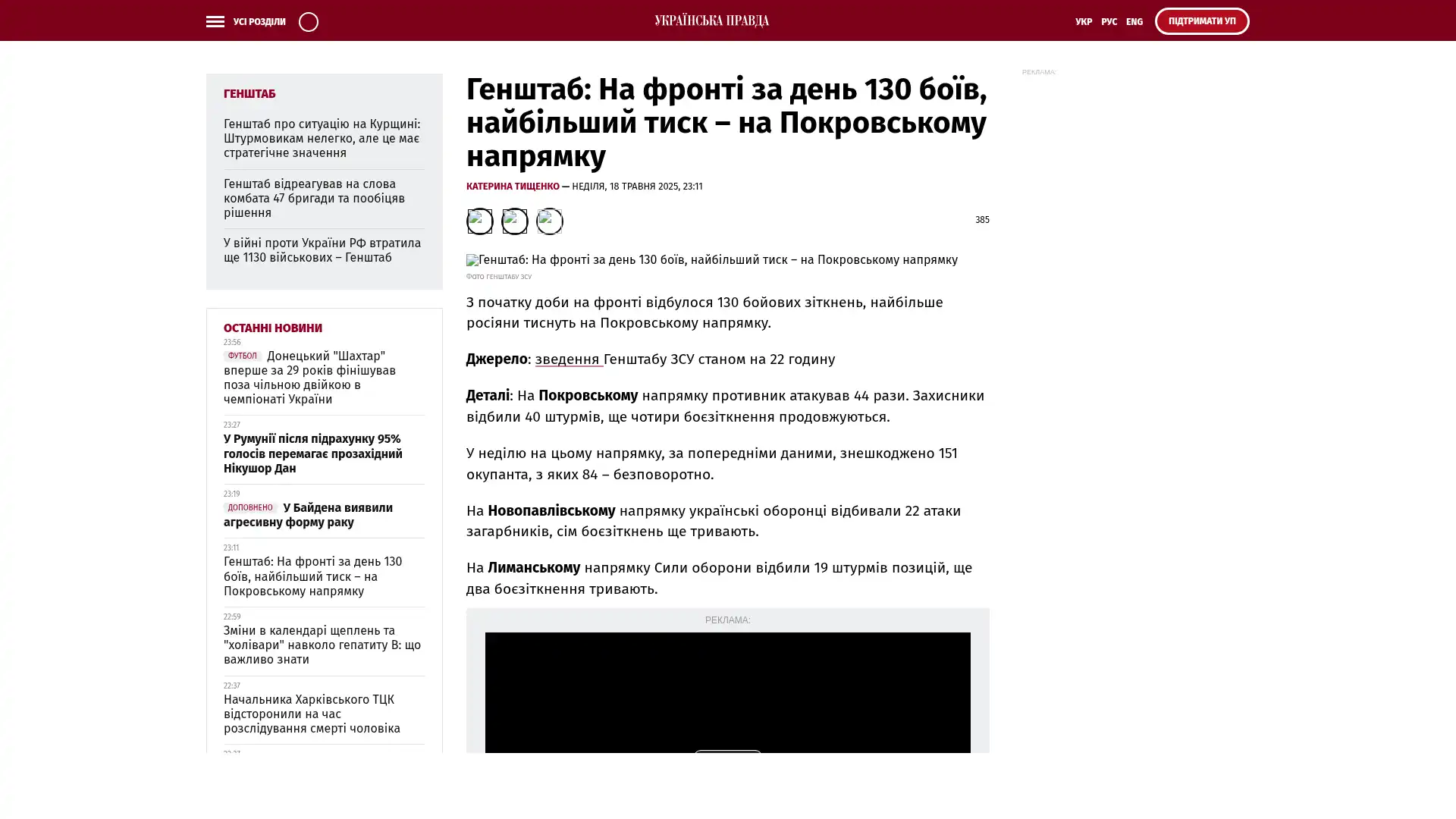Switch language to ENG
The width and height of the screenshot is (1456, 819).
coord(1134,21)
